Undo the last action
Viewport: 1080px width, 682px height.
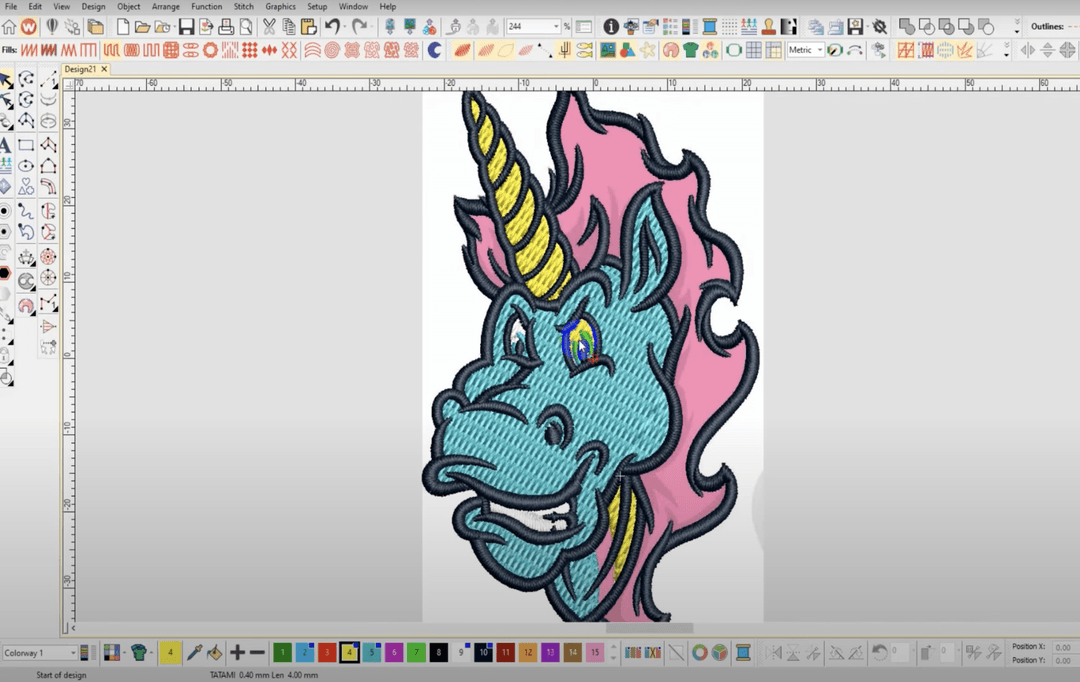point(333,27)
